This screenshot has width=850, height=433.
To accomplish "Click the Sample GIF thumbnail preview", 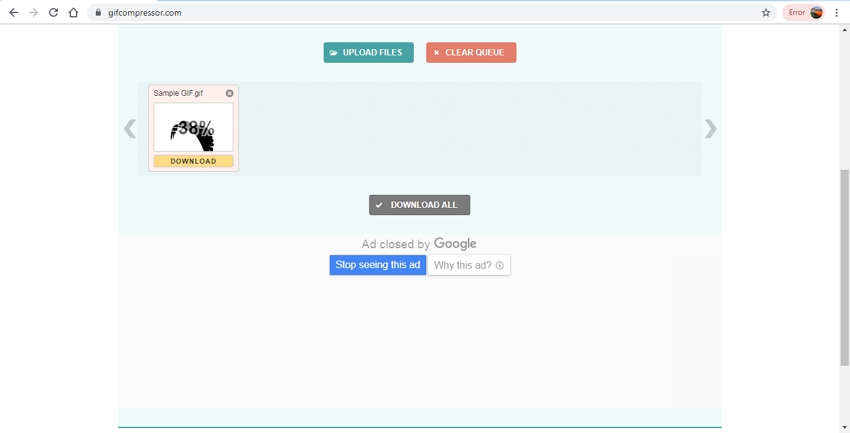I will [193, 128].
